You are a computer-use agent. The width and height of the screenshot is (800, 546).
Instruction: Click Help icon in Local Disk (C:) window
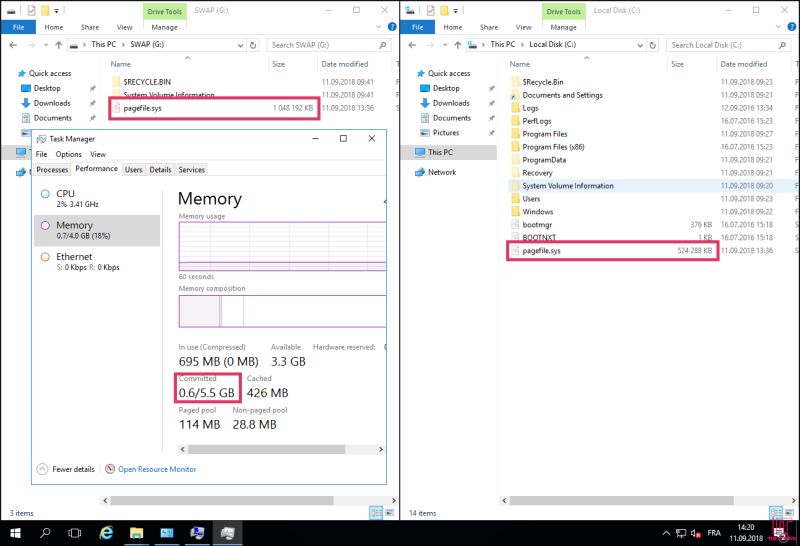[x=792, y=27]
